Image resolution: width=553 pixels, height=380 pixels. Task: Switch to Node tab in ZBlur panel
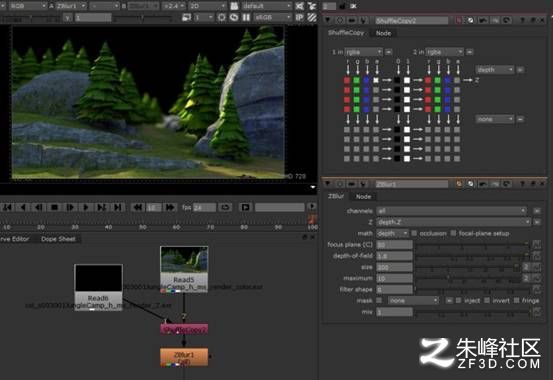363,197
